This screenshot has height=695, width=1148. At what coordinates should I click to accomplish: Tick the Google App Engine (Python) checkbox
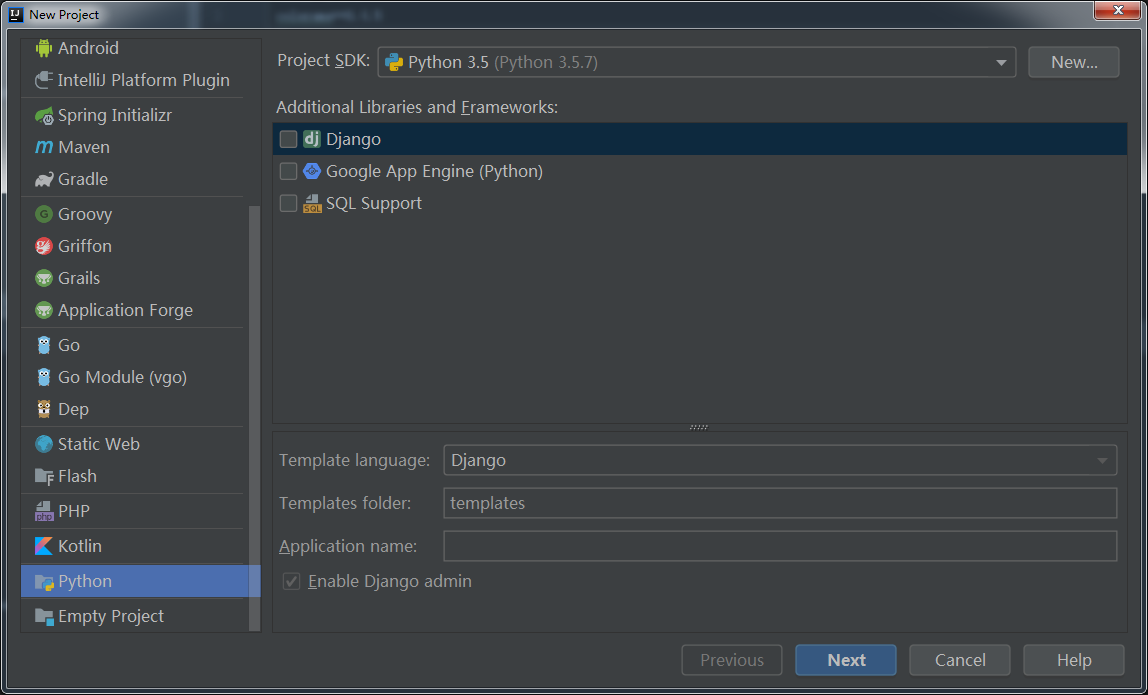[288, 171]
